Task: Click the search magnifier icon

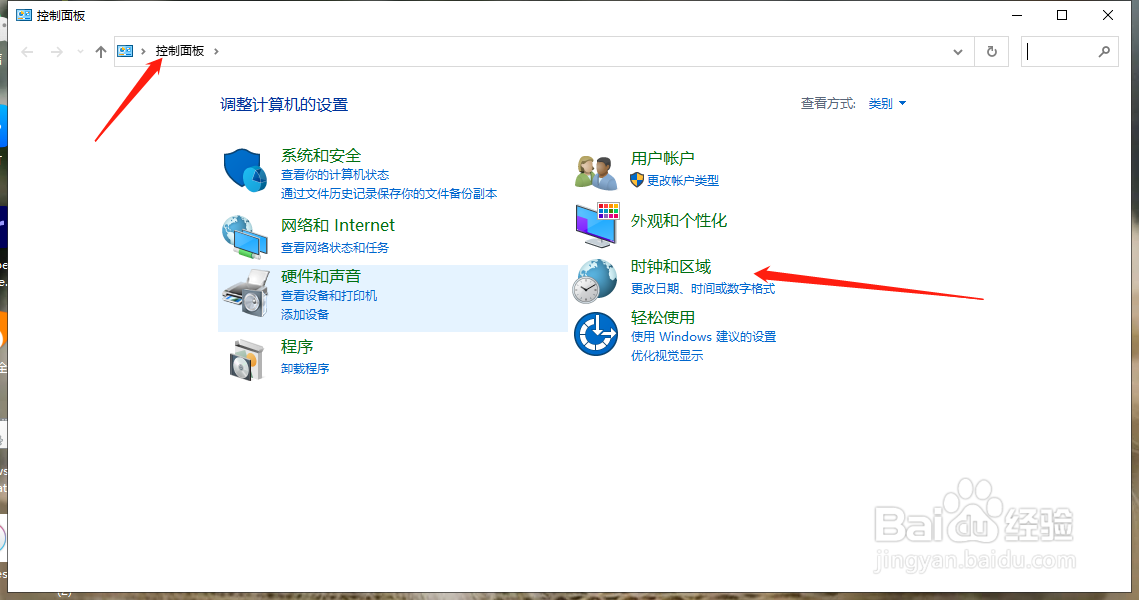Action: coord(1104,52)
